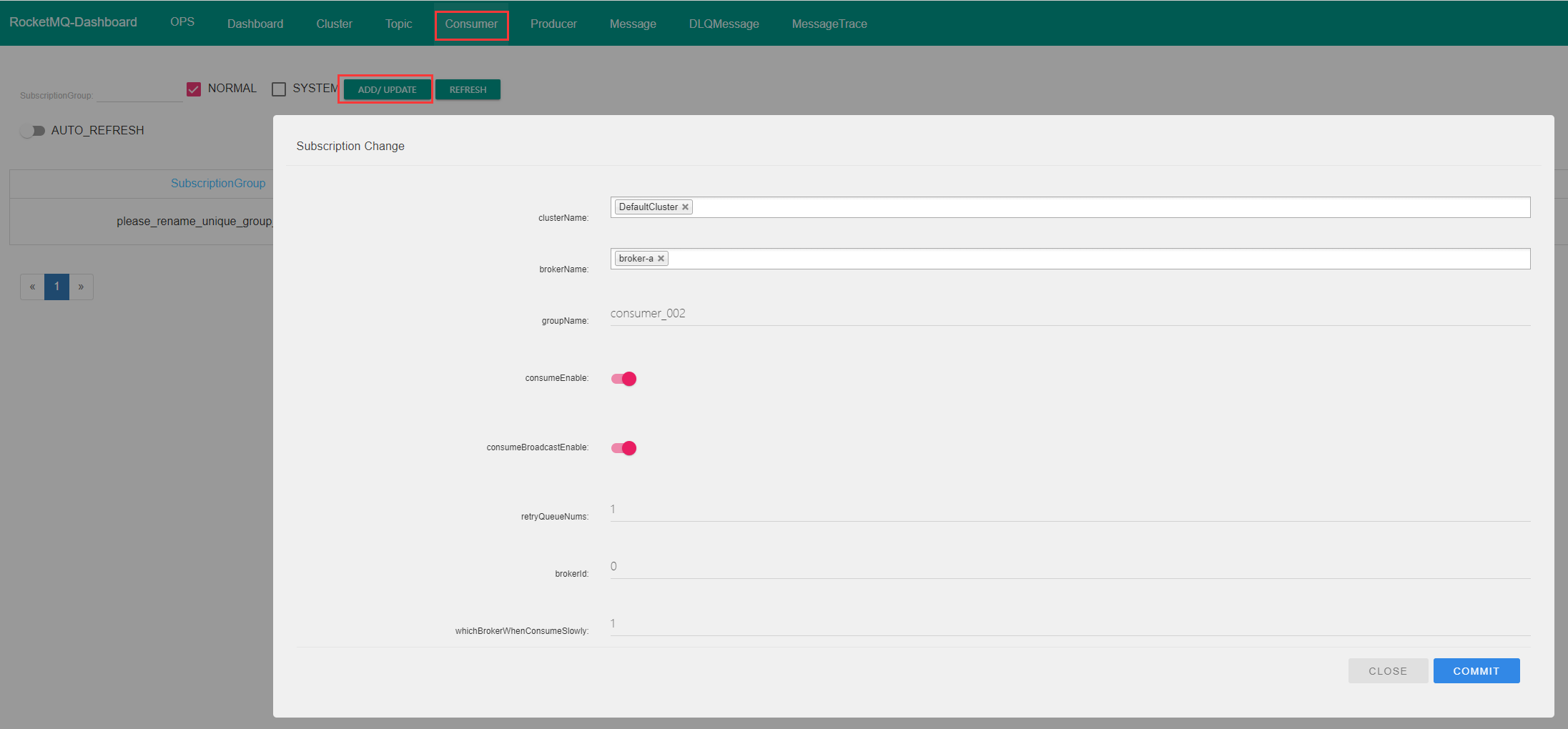Go to next page with » arrow
Viewport: 1568px width, 729px height.
pyautogui.click(x=81, y=287)
